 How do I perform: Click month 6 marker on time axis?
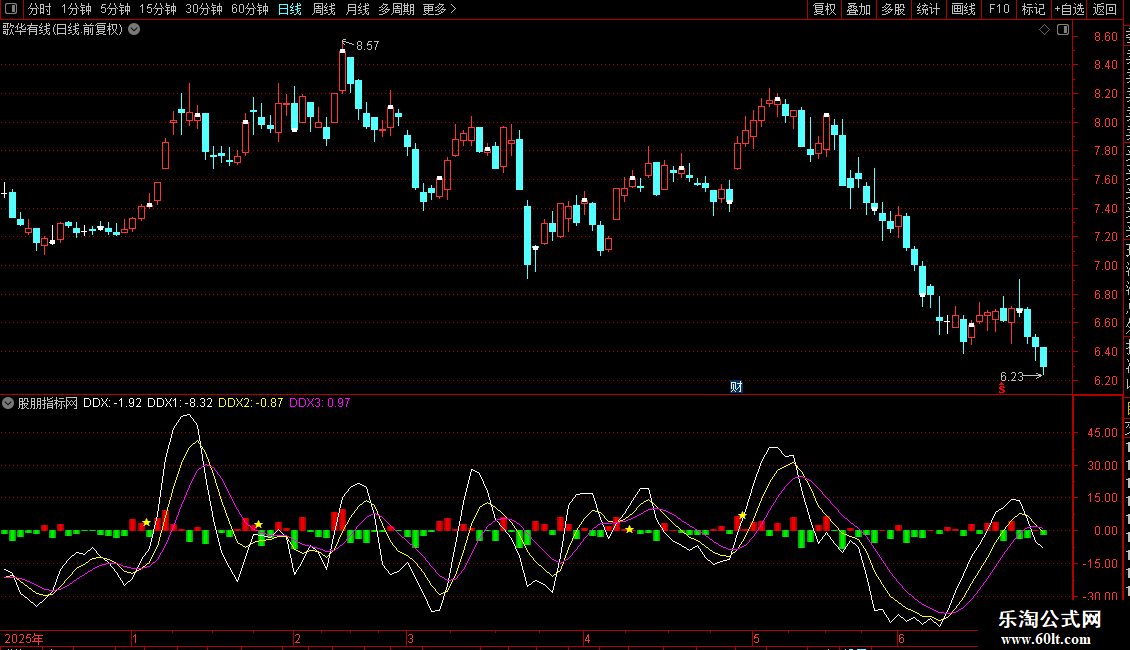click(901, 638)
